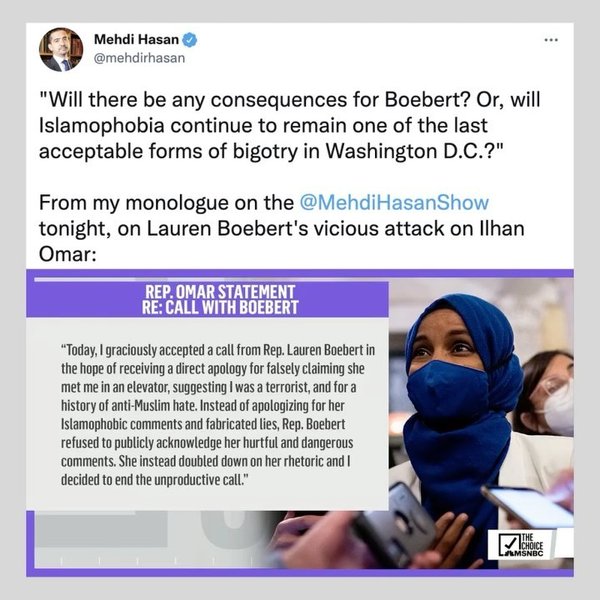Viewport: 600px width, 600px height.
Task: Click the 'From my monologue' tweet paragraph
Action: tap(282, 228)
